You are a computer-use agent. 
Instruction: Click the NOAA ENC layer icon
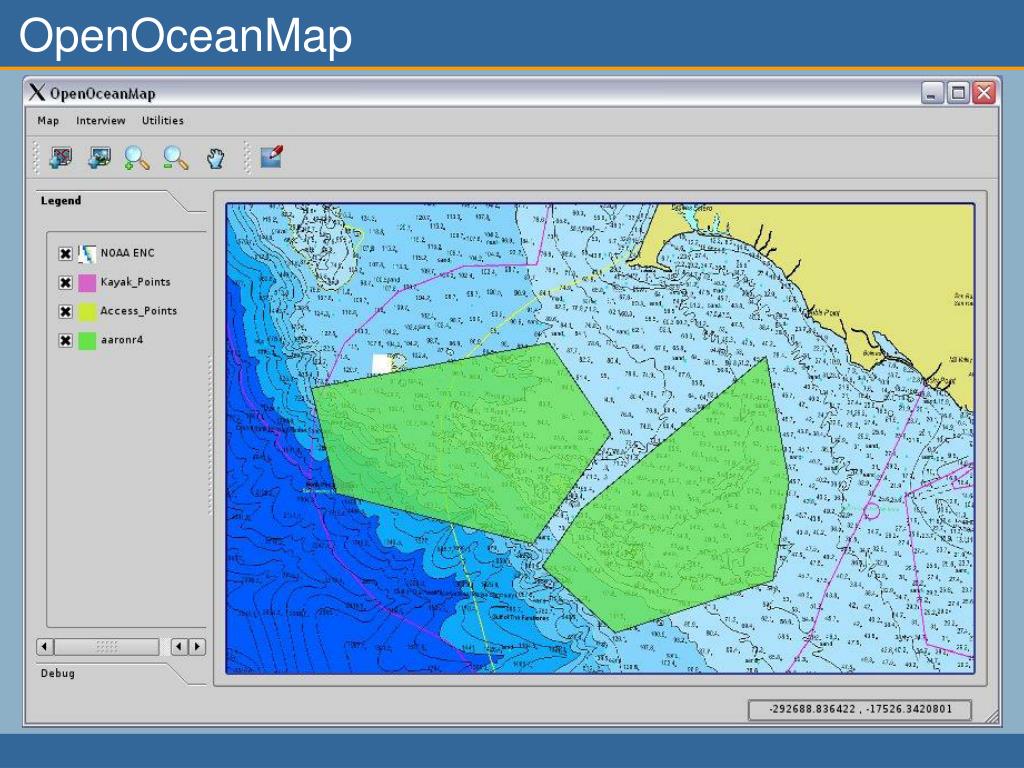pyautogui.click(x=87, y=253)
